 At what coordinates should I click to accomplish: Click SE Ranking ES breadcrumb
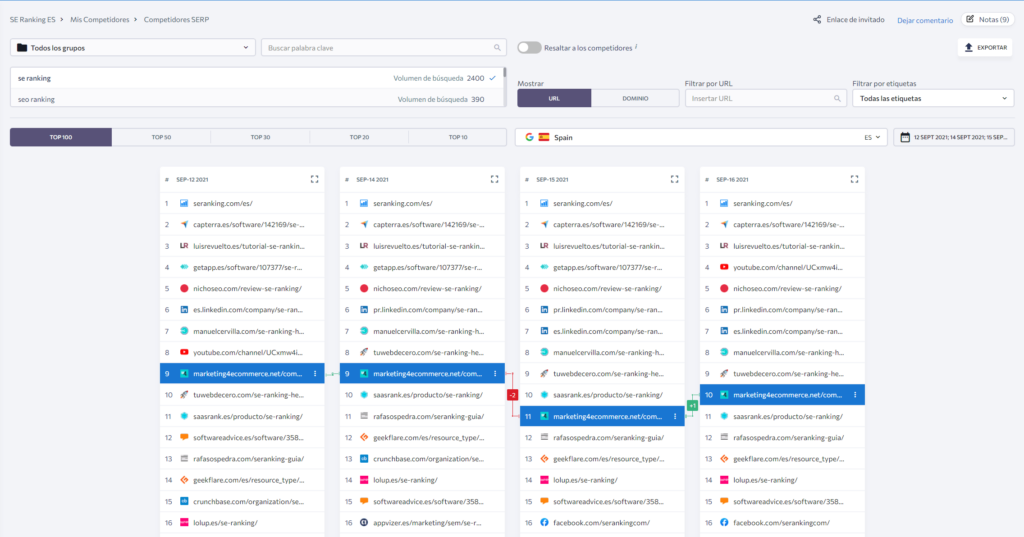click(32, 20)
